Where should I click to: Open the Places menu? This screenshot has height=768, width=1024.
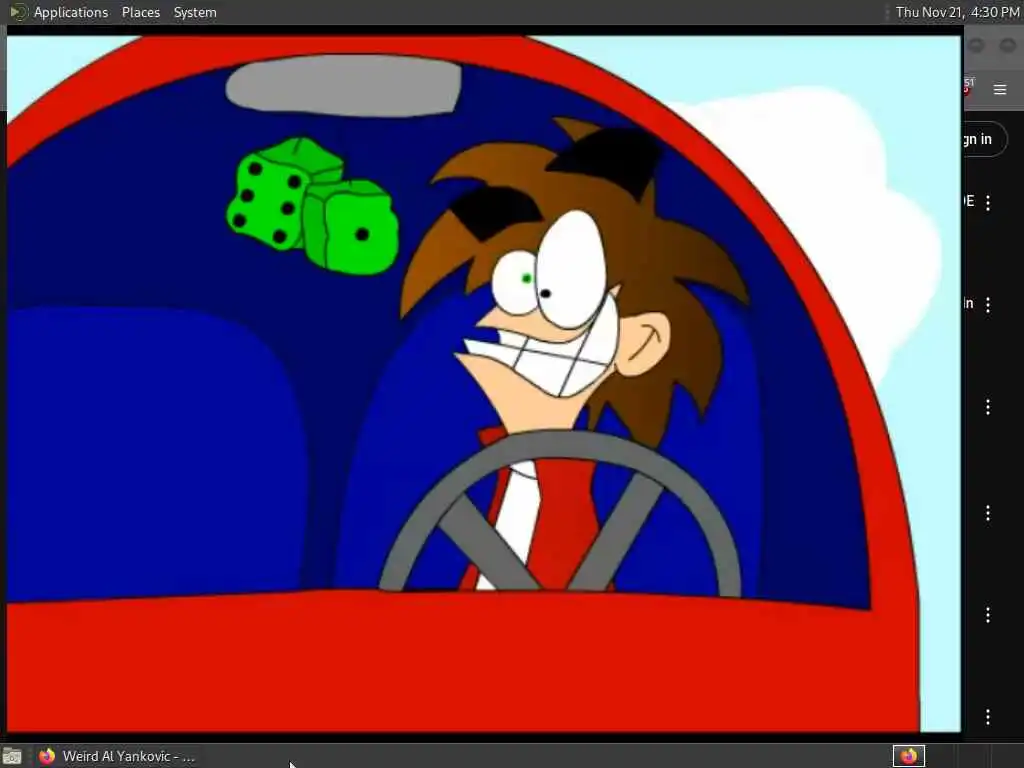click(140, 12)
